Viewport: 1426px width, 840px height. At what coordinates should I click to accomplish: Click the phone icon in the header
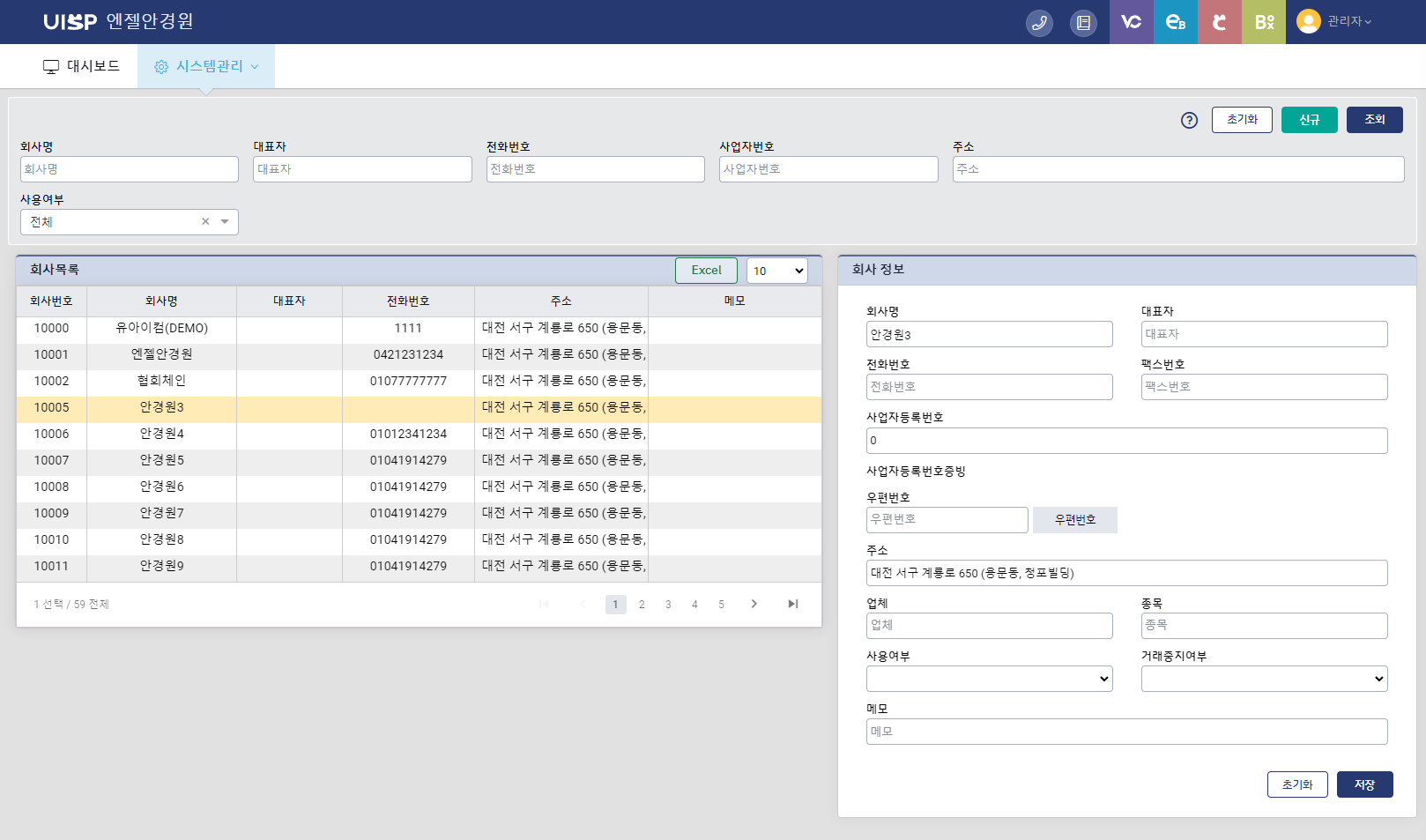(x=1039, y=23)
